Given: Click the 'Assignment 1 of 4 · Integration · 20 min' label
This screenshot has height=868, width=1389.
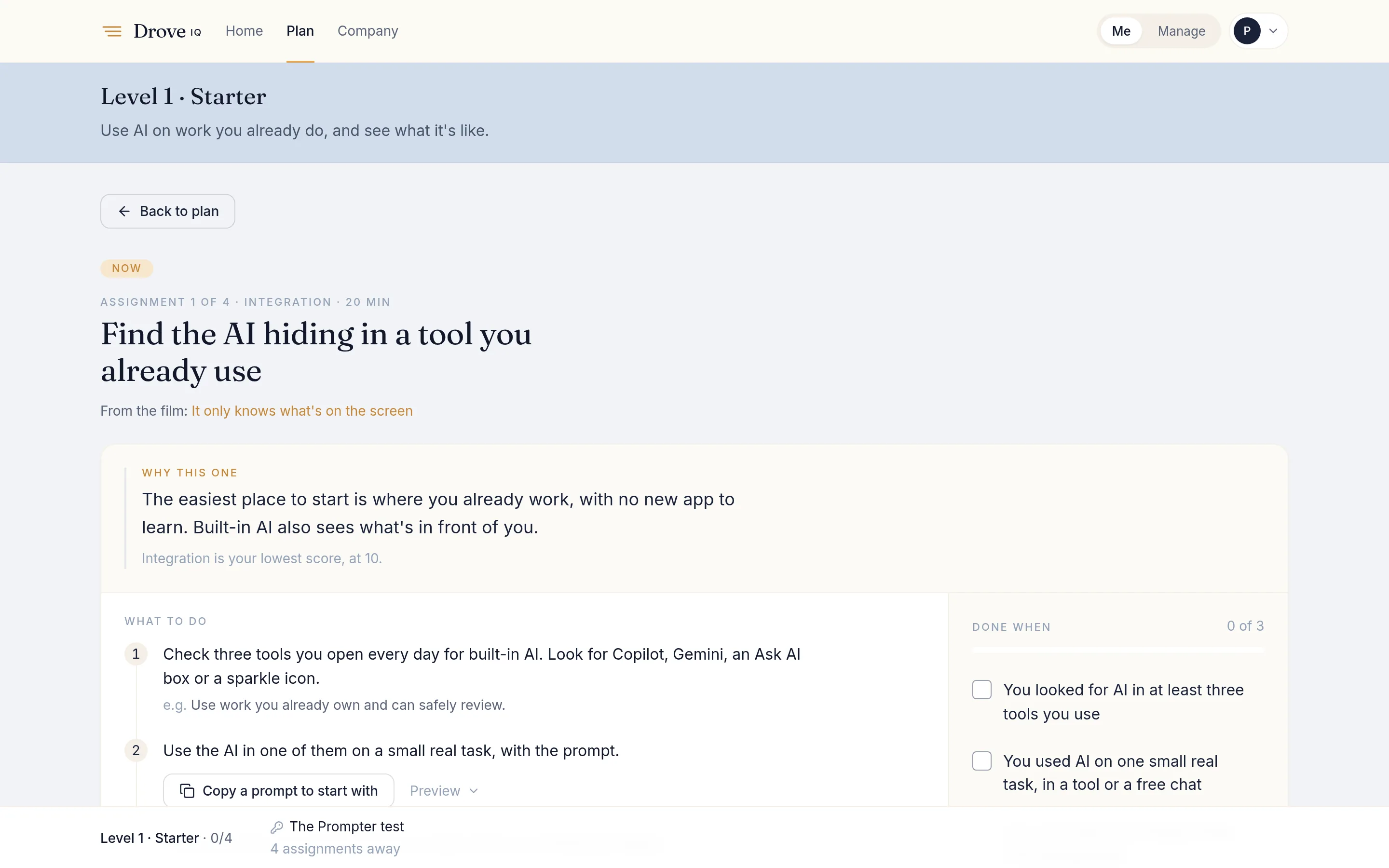Looking at the screenshot, I should click(x=245, y=302).
